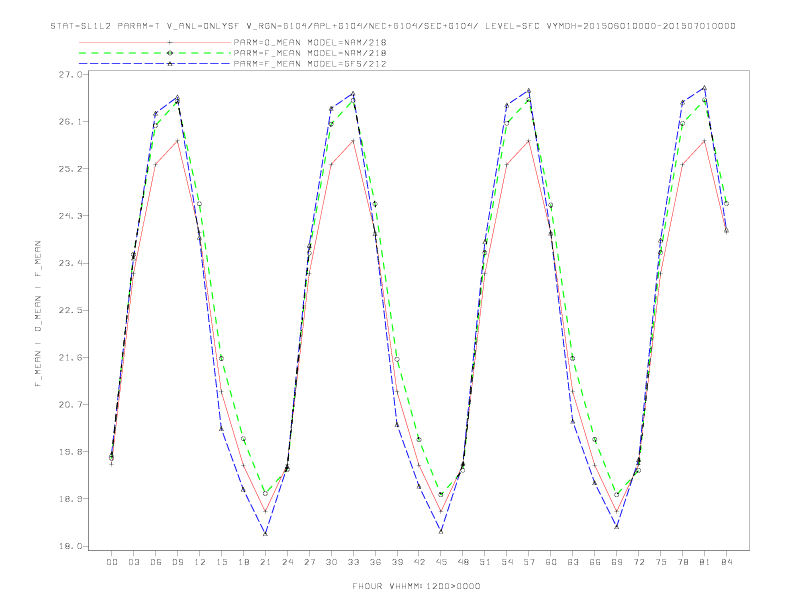
Task: Click y-axis tick label 19.8
Action: tap(70, 452)
